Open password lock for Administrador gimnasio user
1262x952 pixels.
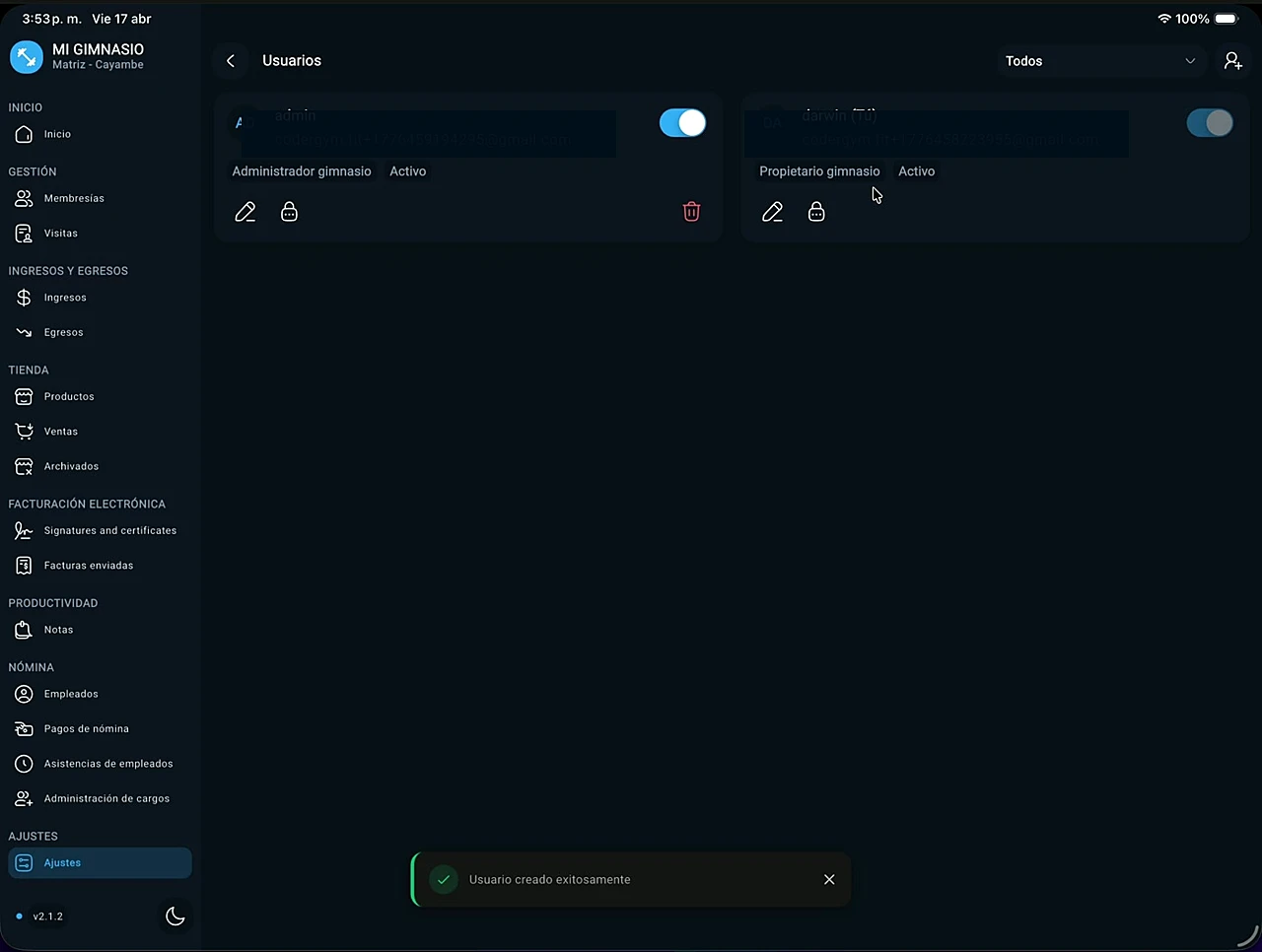click(x=289, y=212)
